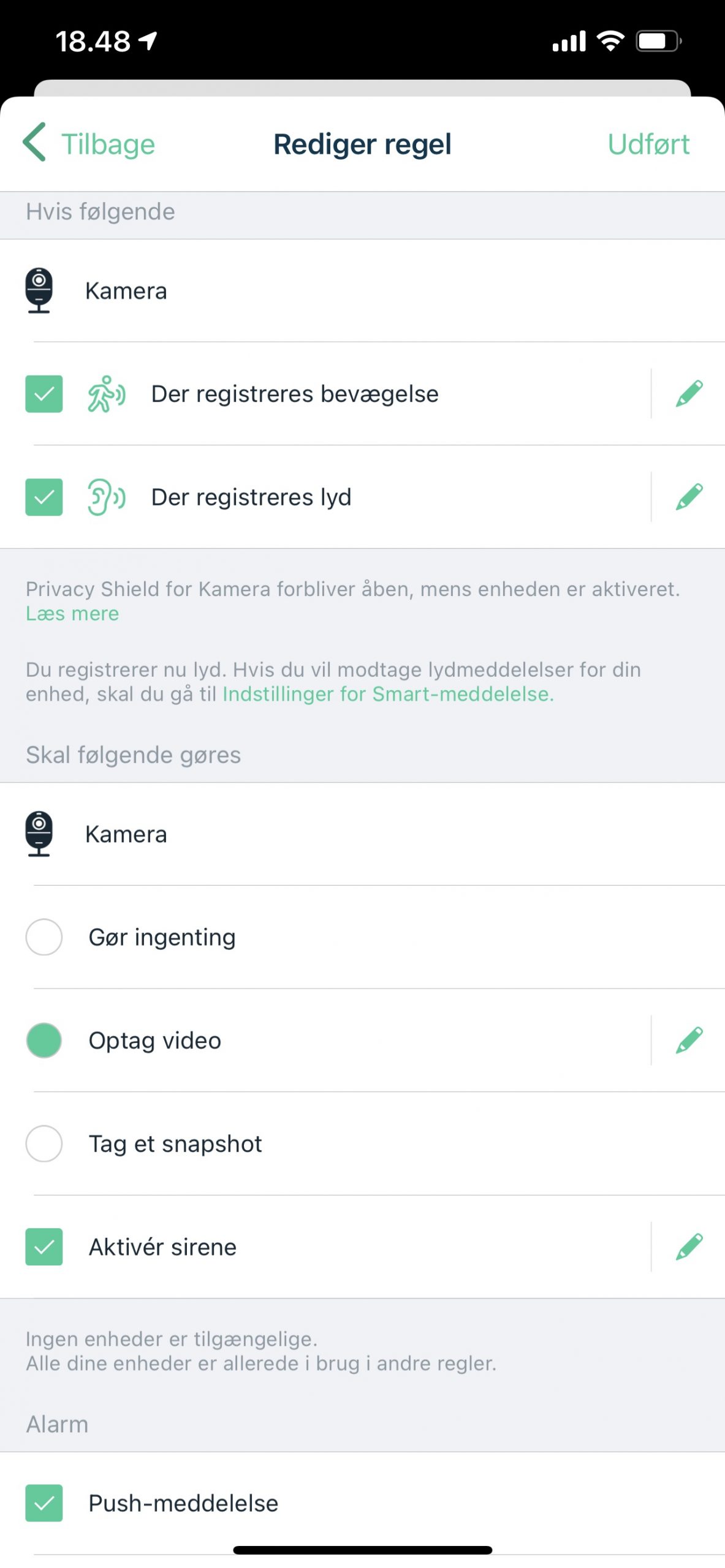The image size is (725, 1568).
Task: Go back with the Tilbage button
Action: pos(108,145)
